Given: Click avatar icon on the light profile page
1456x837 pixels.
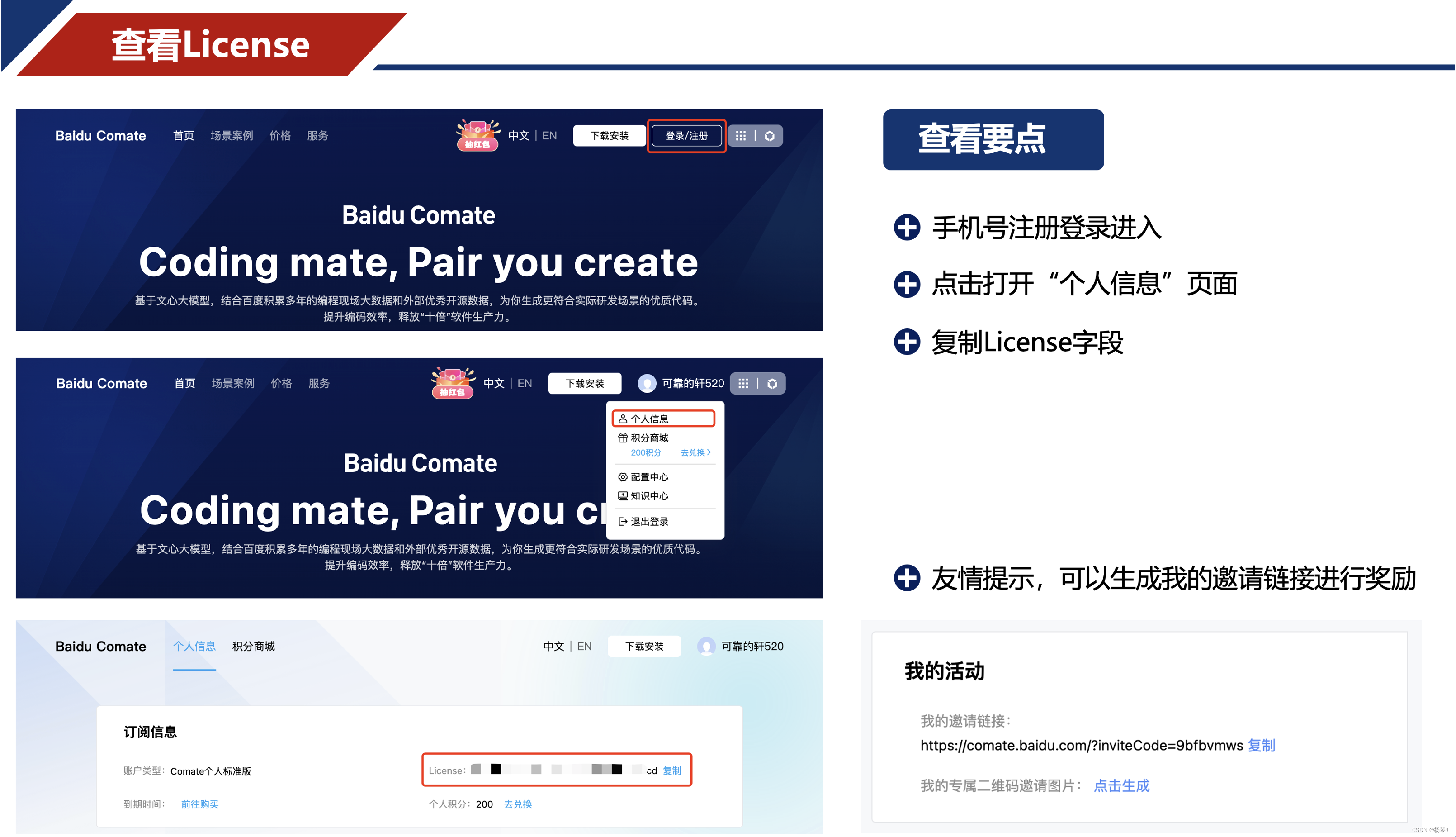Looking at the screenshot, I should [x=706, y=646].
